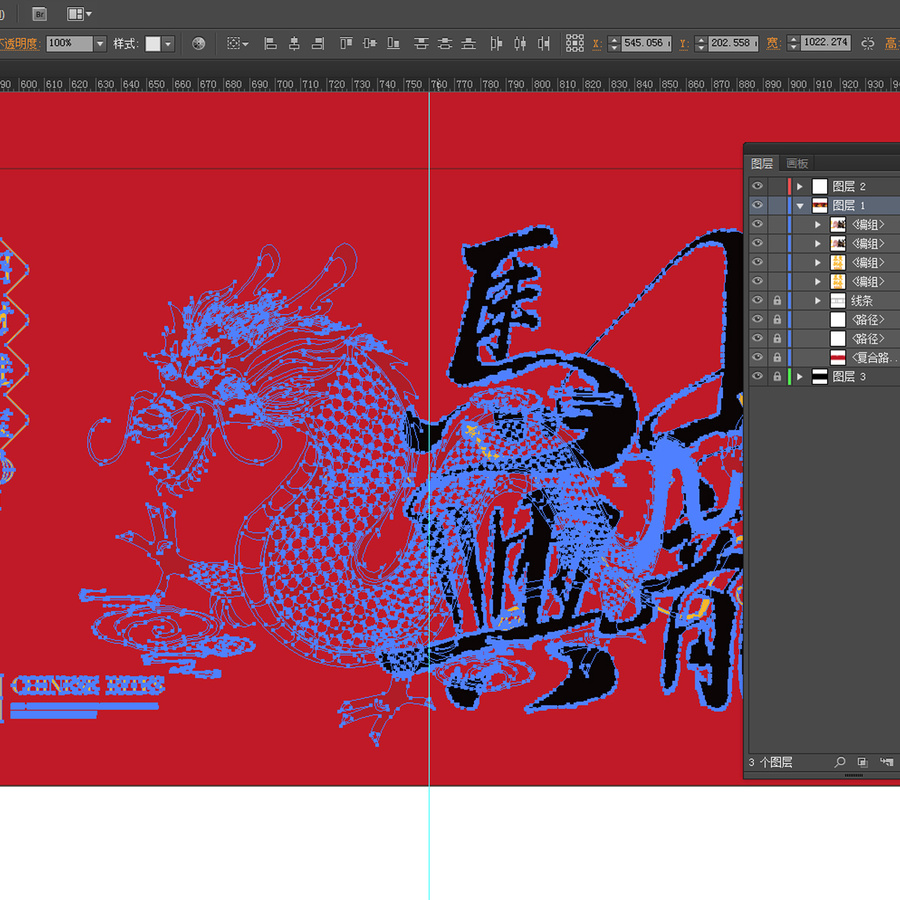Click the width value field 1022.274
The height and width of the screenshot is (900, 900).
click(x=825, y=42)
